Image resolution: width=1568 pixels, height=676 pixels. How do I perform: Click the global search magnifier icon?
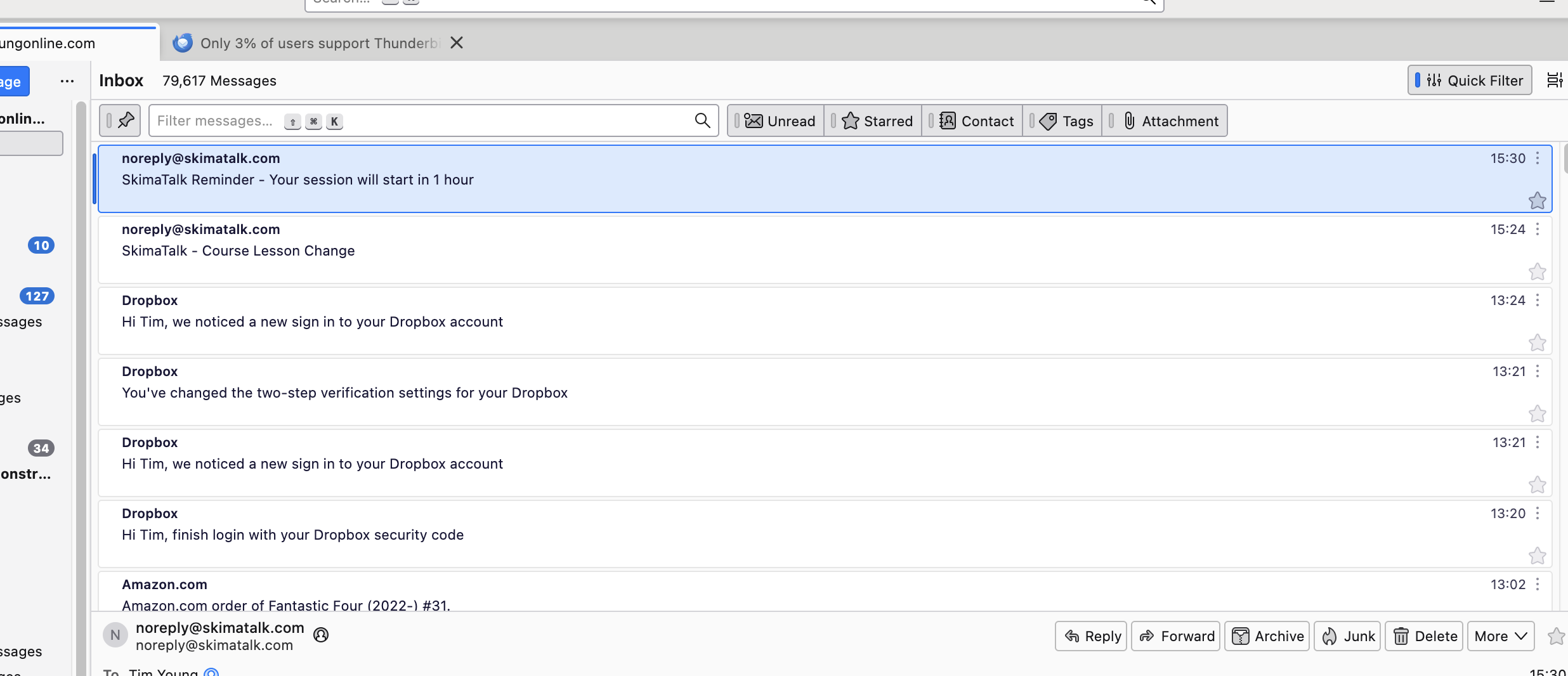coord(1149,2)
